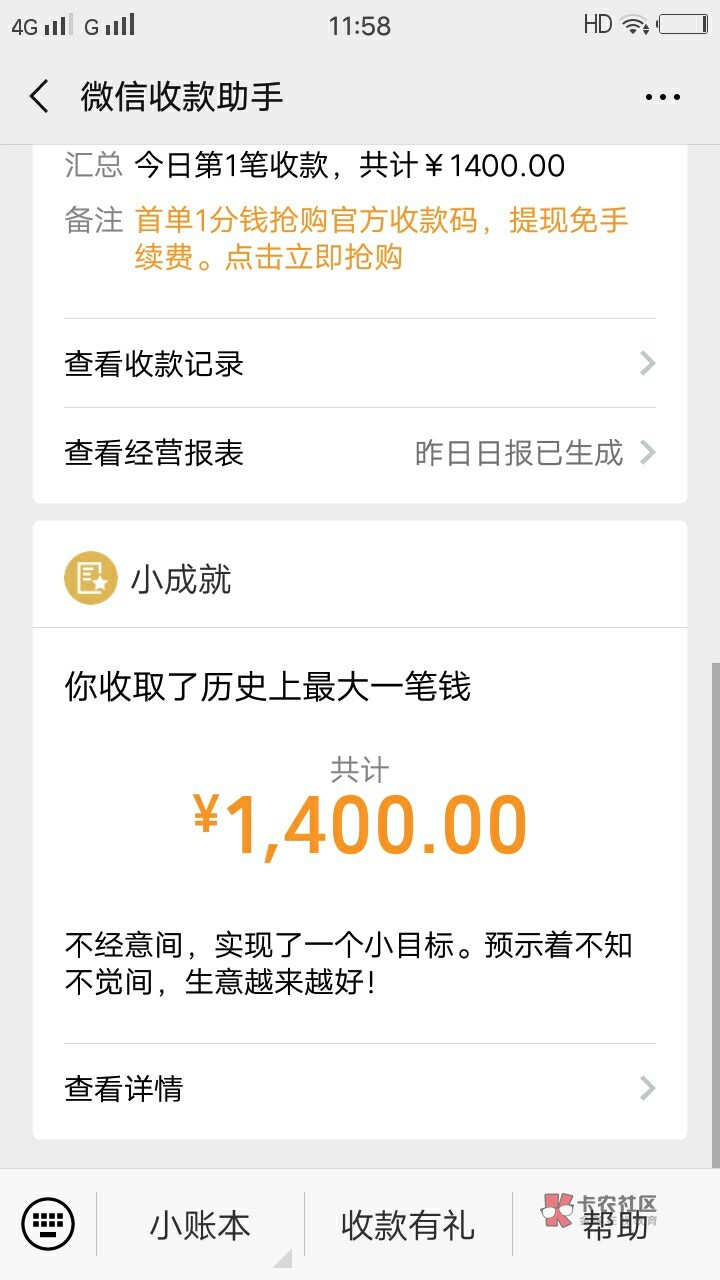Click the chevron next to 昨日日报已生成
720x1280 pixels.
click(647, 453)
